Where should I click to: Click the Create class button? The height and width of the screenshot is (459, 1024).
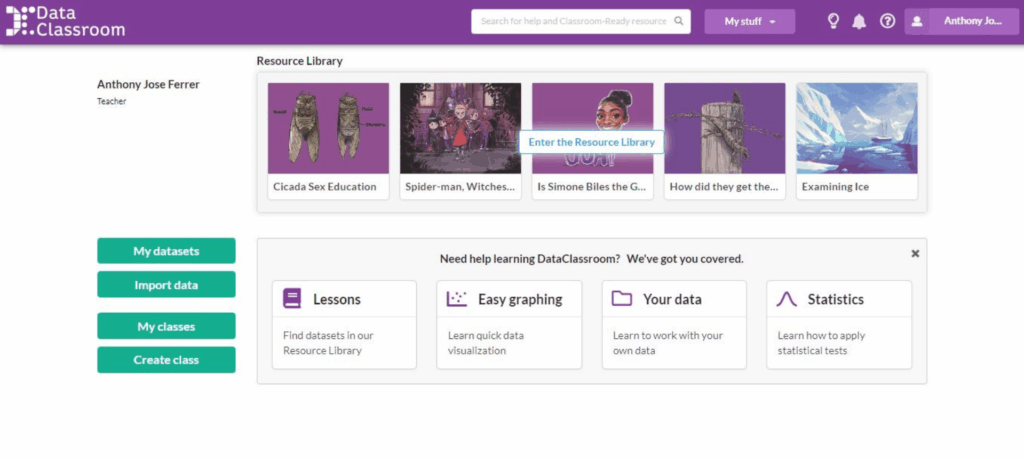pos(167,360)
